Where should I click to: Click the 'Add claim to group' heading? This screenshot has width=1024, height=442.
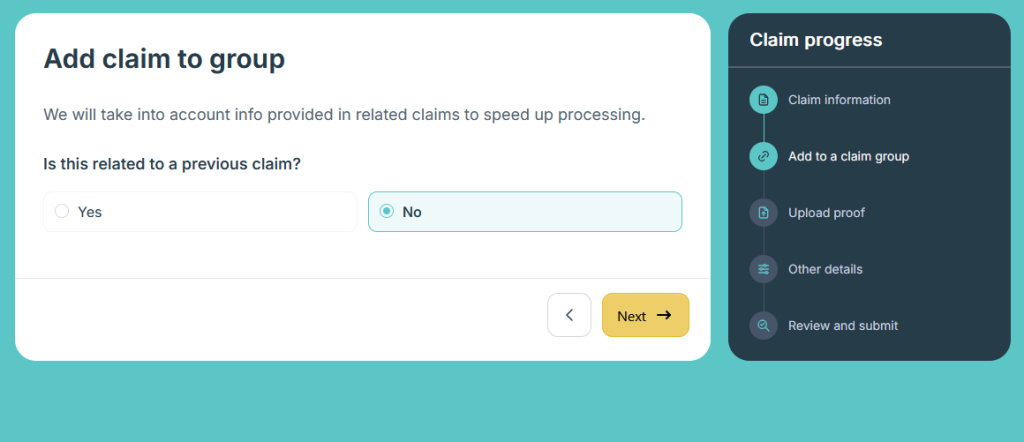[x=164, y=58]
